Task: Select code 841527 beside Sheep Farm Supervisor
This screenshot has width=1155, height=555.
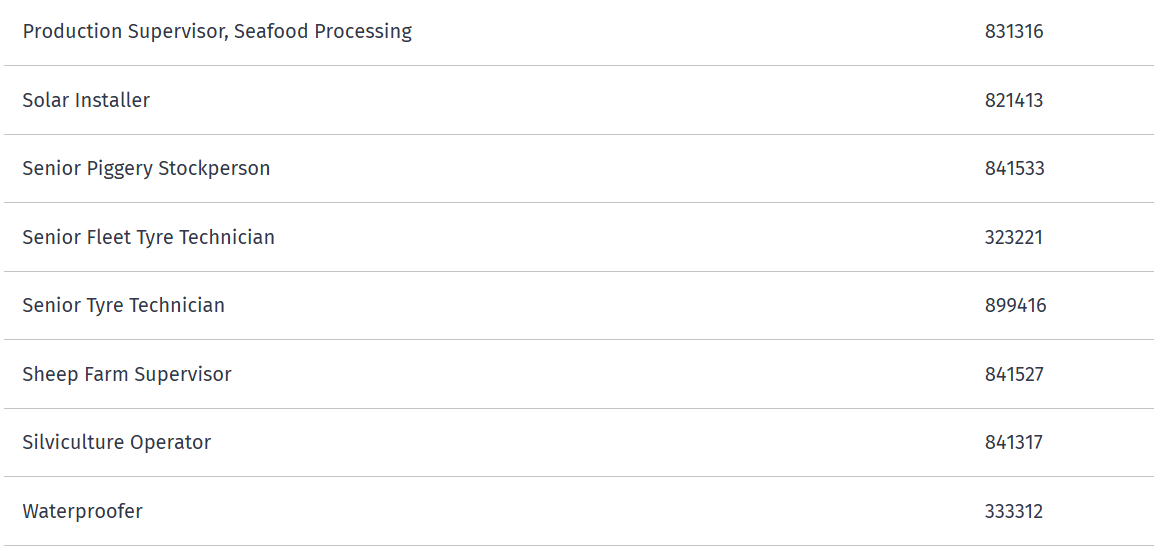Action: (x=1014, y=374)
